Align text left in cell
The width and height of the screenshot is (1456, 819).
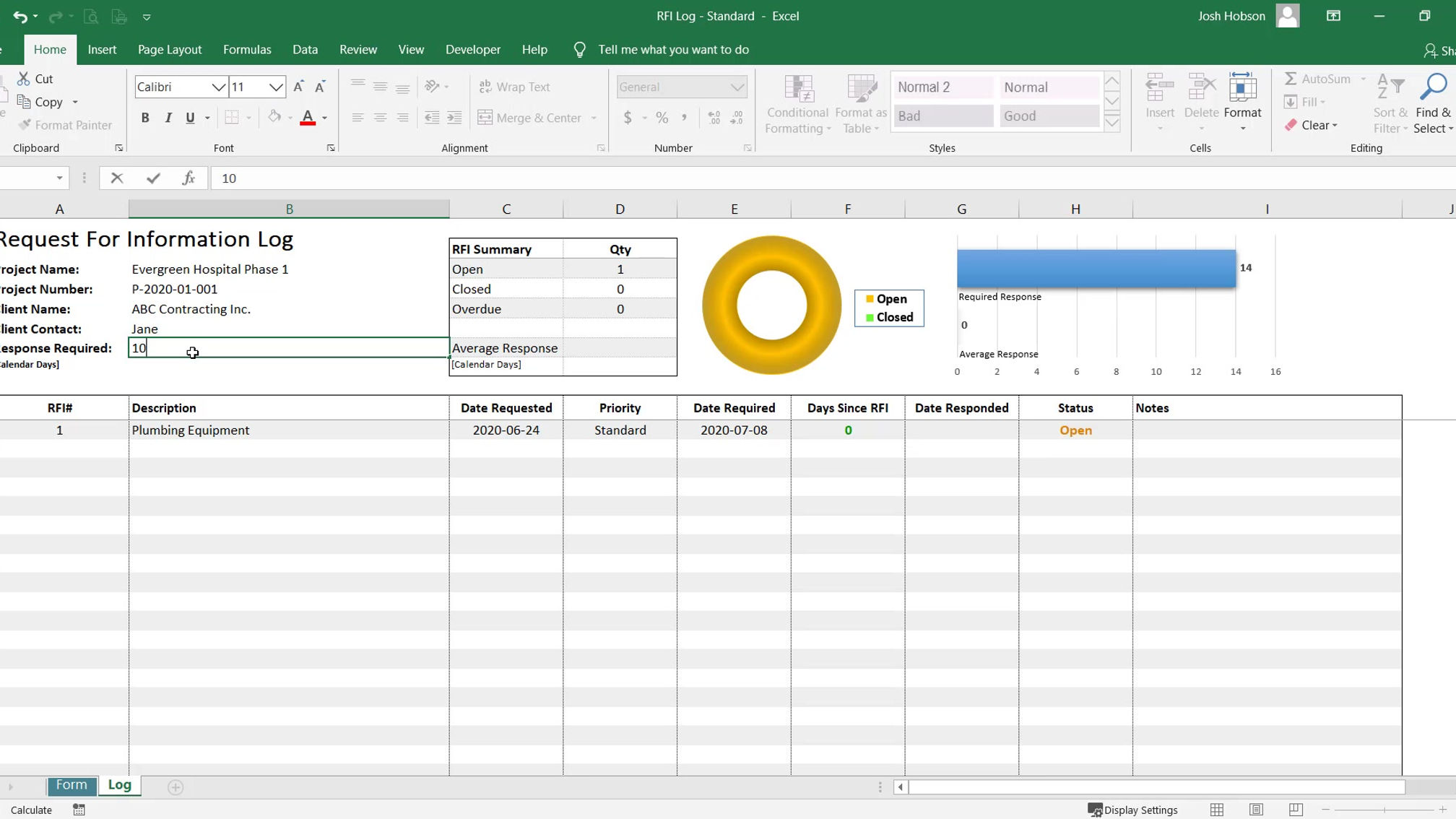(357, 118)
